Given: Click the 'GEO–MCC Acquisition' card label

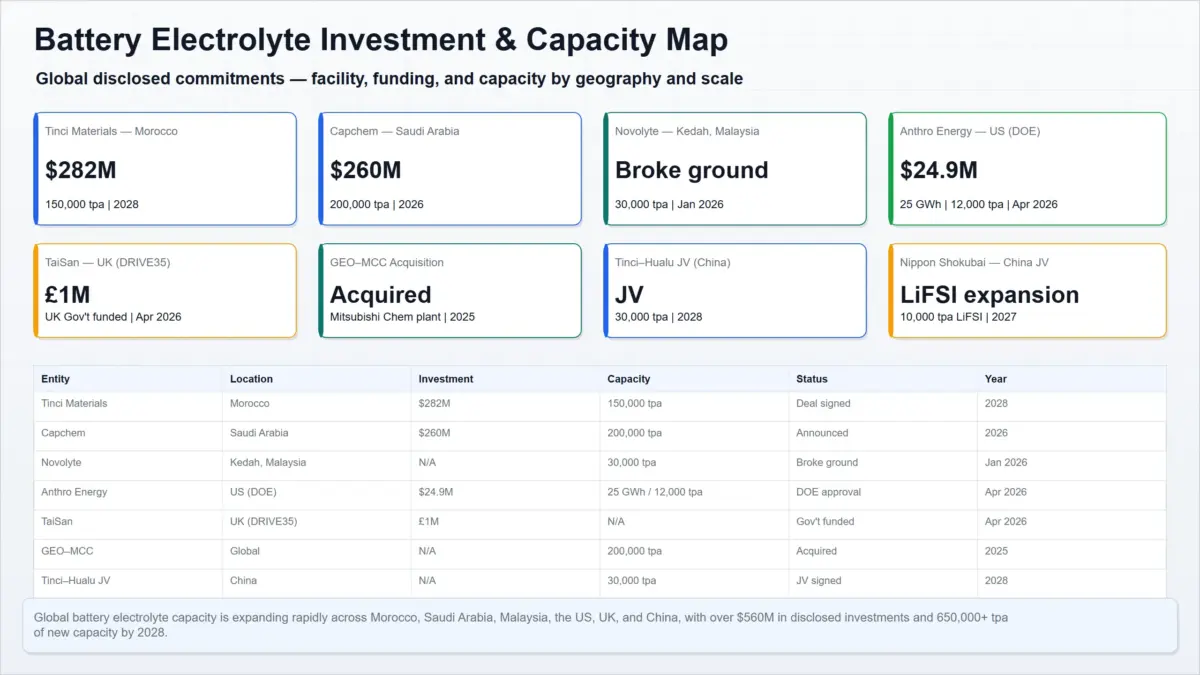Looking at the screenshot, I should pyautogui.click(x=387, y=262).
